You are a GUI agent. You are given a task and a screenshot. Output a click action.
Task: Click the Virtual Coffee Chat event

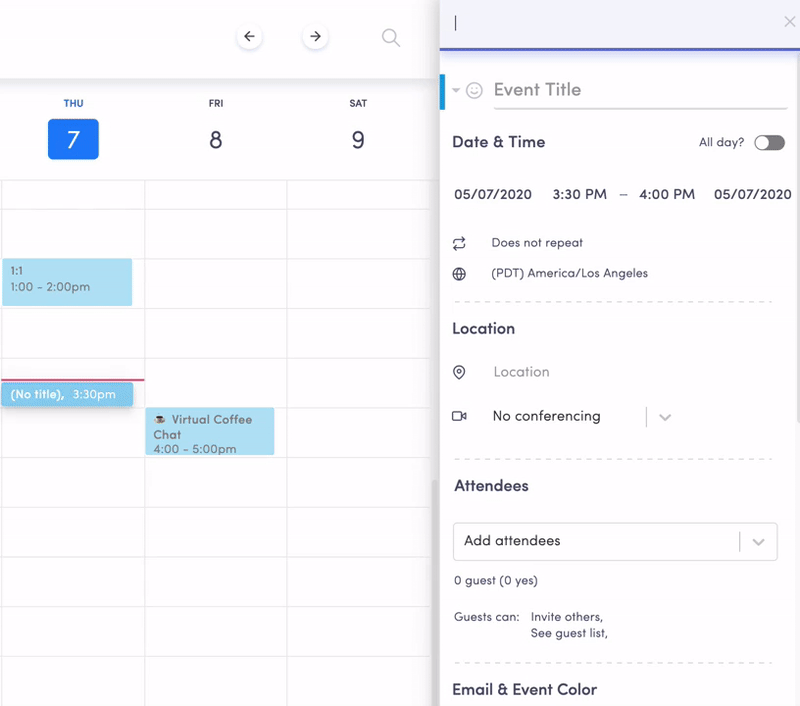[210, 431]
